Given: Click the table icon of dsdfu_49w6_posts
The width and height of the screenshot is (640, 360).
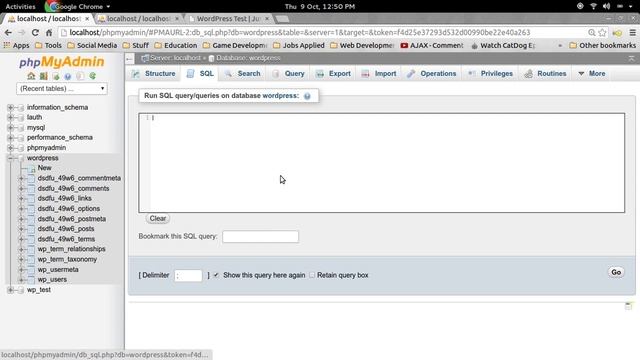Looking at the screenshot, I should [x=31, y=229].
